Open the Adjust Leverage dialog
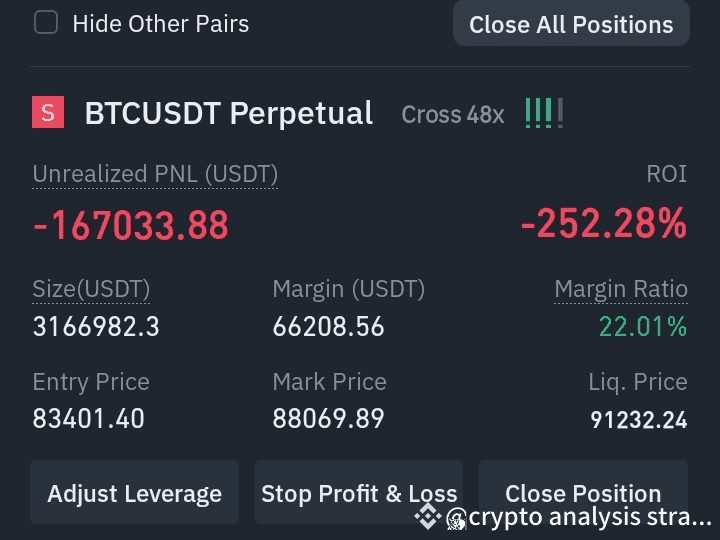 pyautogui.click(x=135, y=492)
